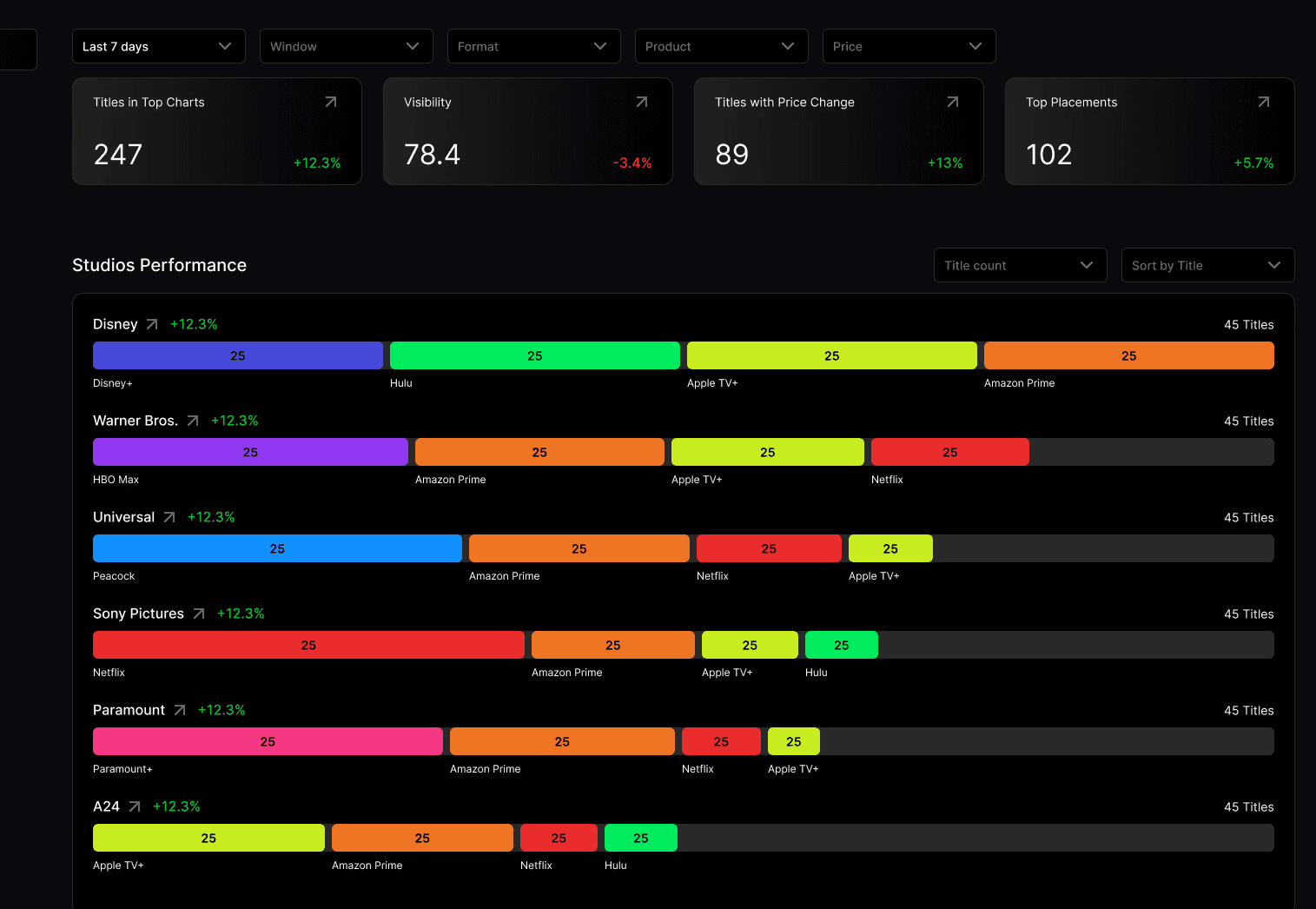Viewport: 1316px width, 909px height.
Task: Select the Titles in Top Charts card
Action: [217, 131]
